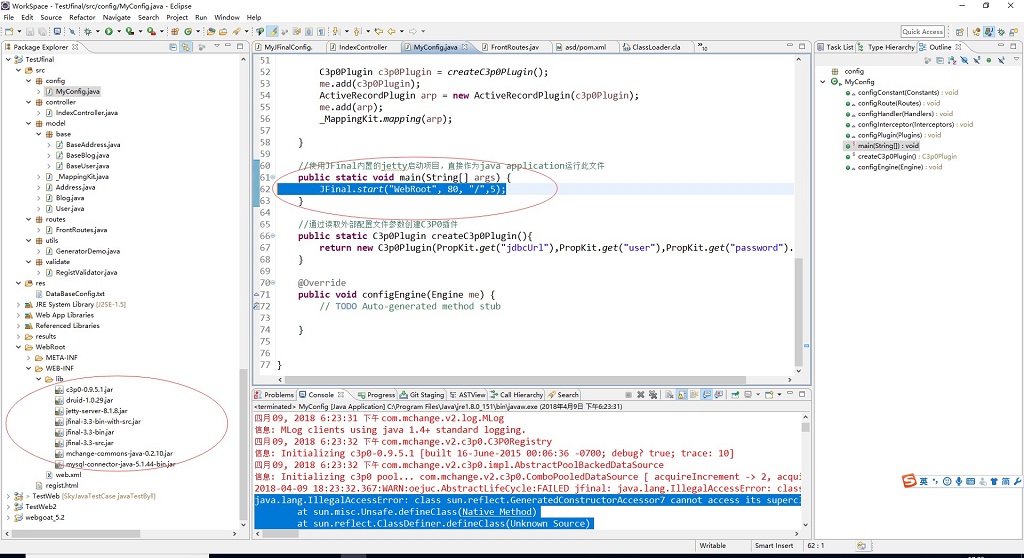Click editor horizontal scrollbar
Image resolution: width=1024 pixels, height=558 pixels.
pyautogui.click(x=515, y=380)
